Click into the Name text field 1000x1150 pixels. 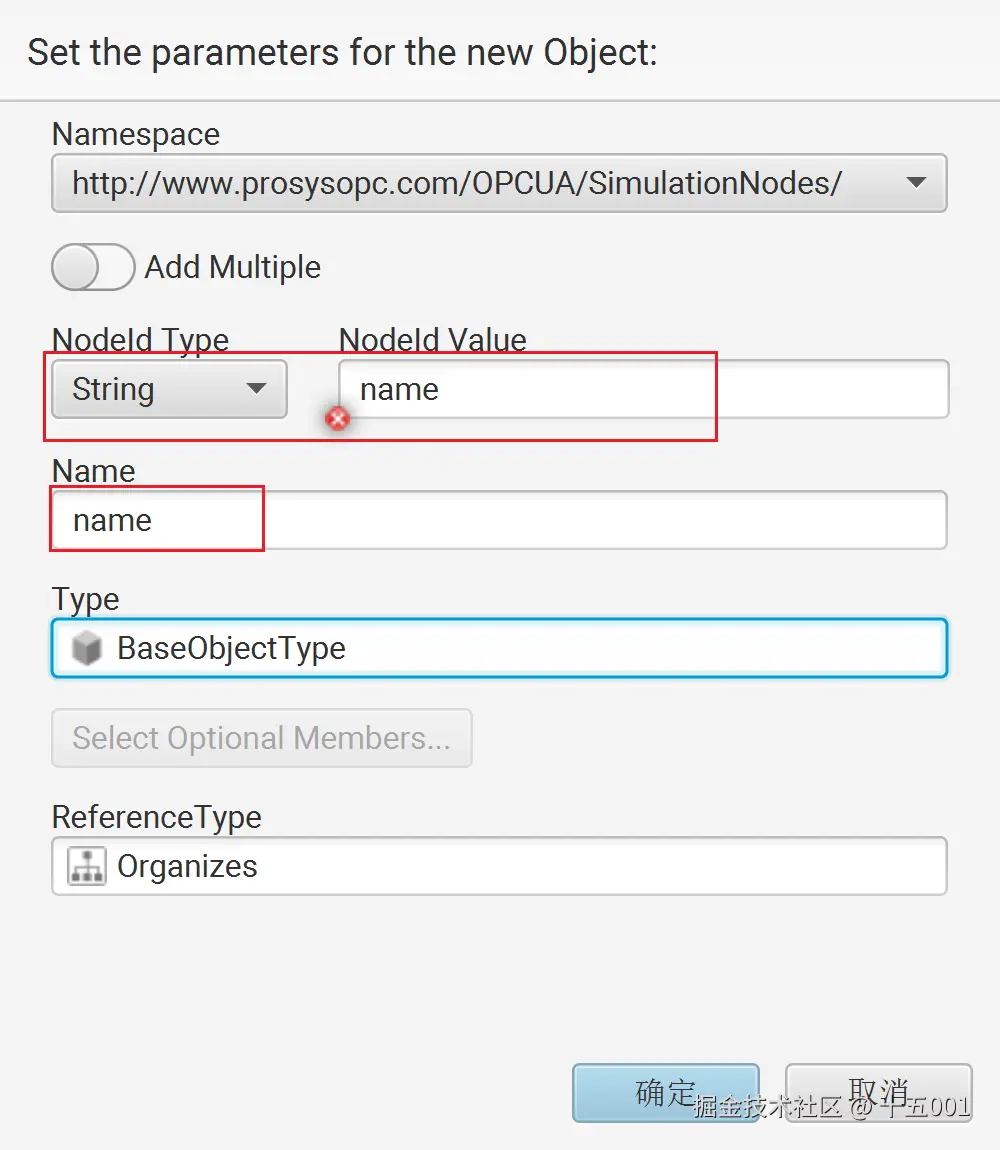[x=498, y=520]
